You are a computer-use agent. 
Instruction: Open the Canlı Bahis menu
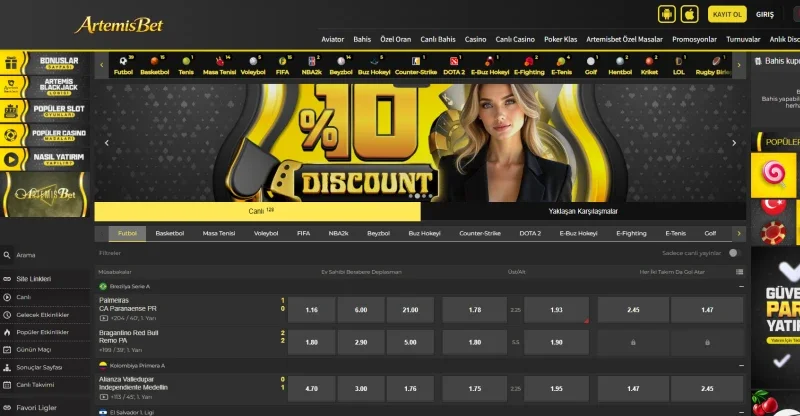click(438, 39)
